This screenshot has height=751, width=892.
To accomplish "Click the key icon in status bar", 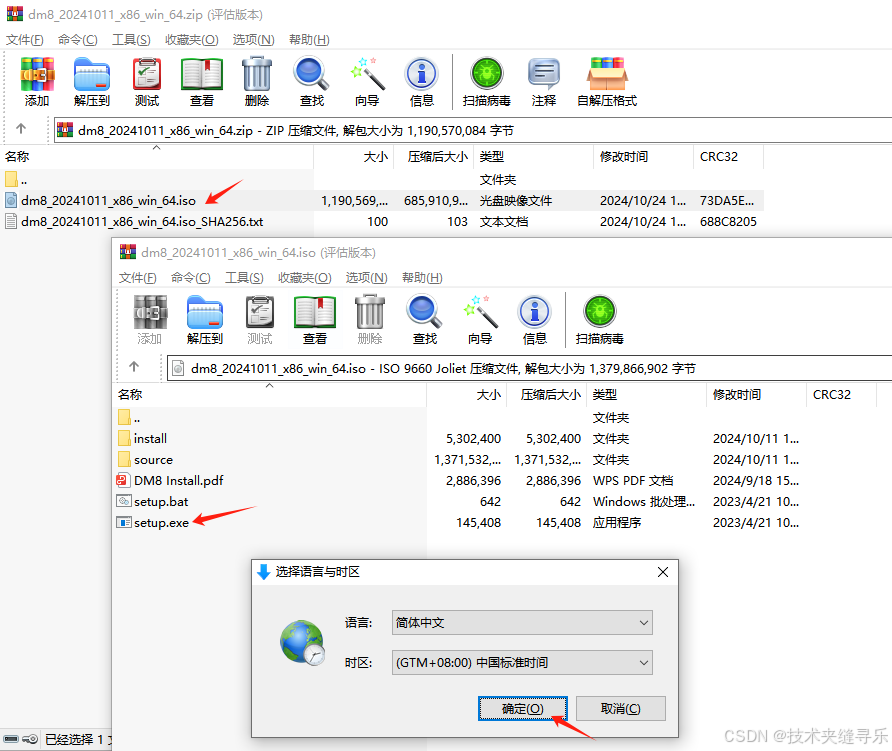I will (x=30, y=739).
